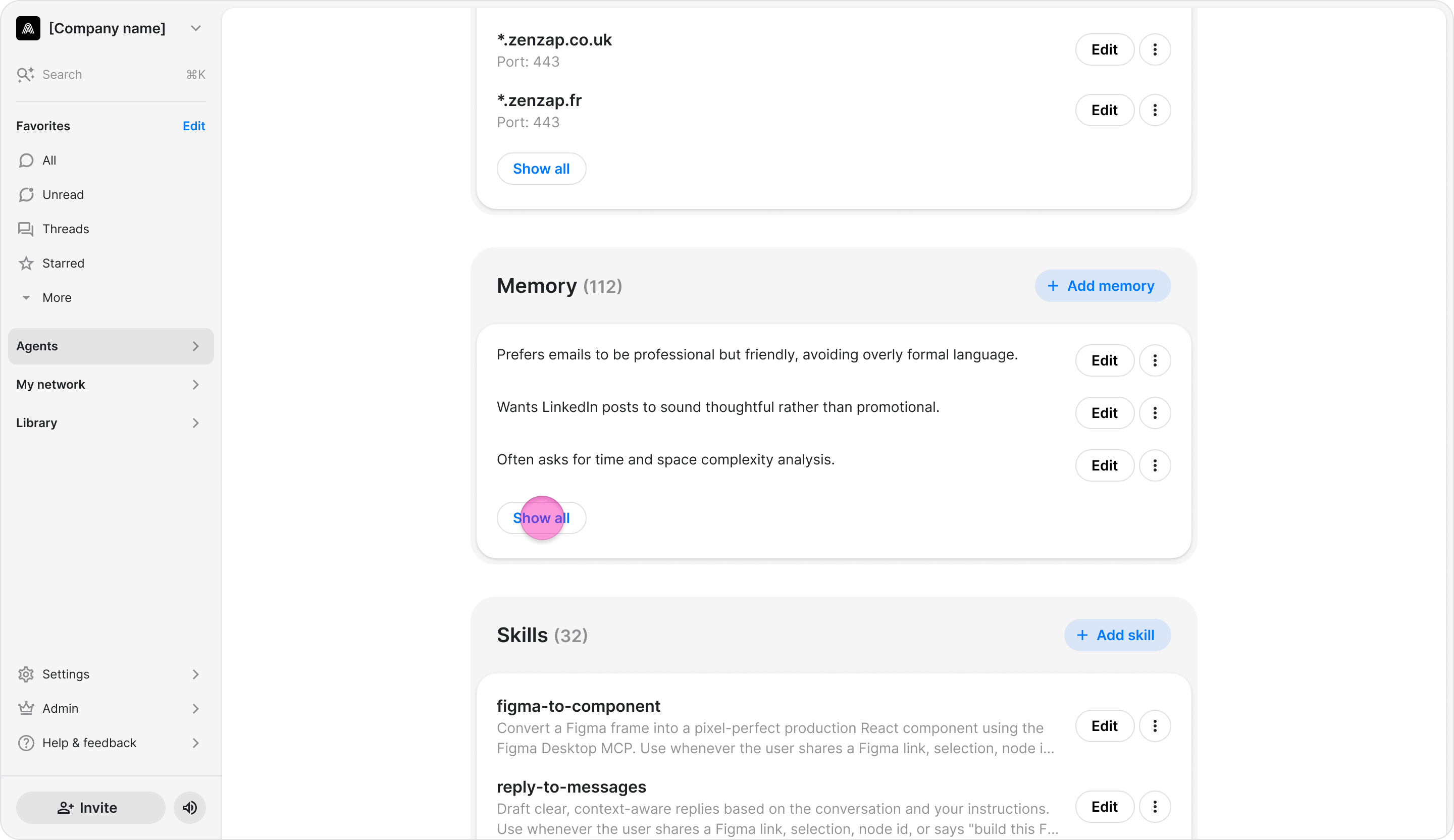Click the search sparkle icon
The width and height of the screenshot is (1454, 840).
(x=25, y=74)
